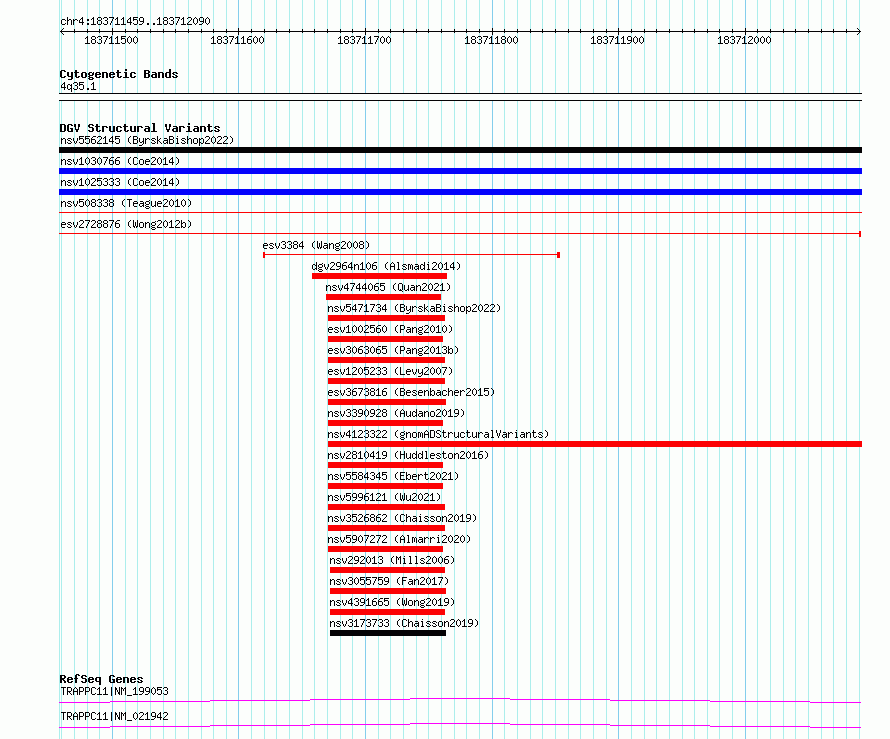Click the long red nsv4123322 bar
Screen dimensions: 890x739
click(595, 444)
